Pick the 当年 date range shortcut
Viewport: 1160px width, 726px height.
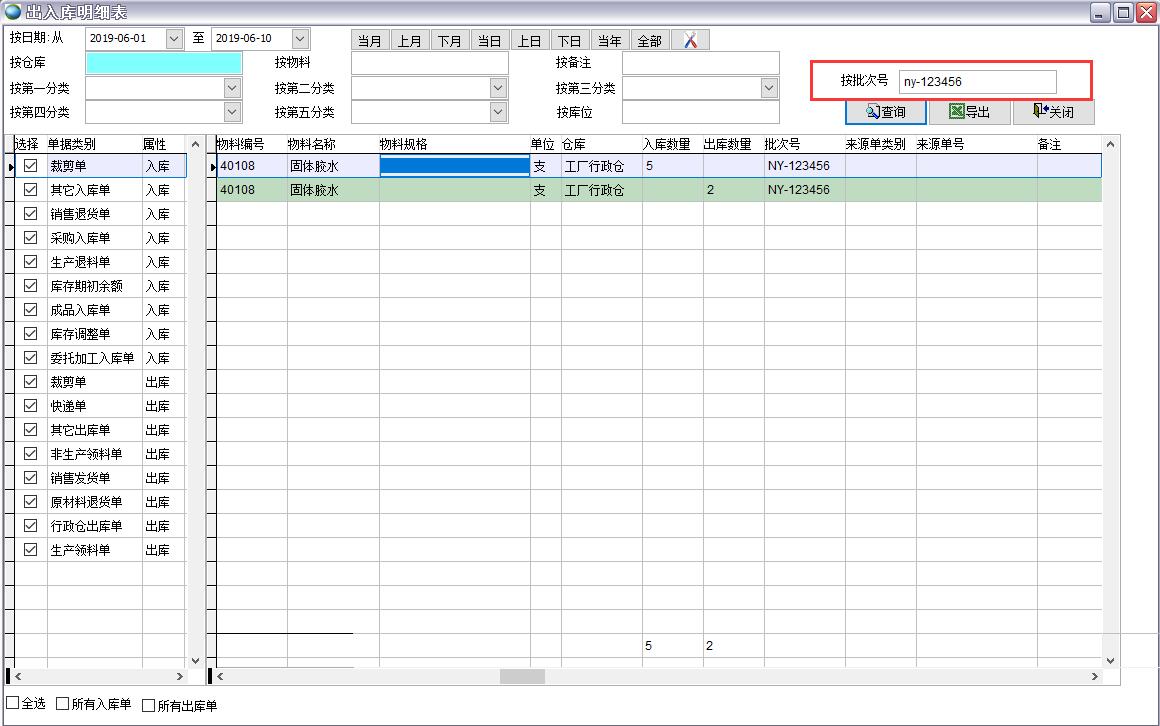609,41
